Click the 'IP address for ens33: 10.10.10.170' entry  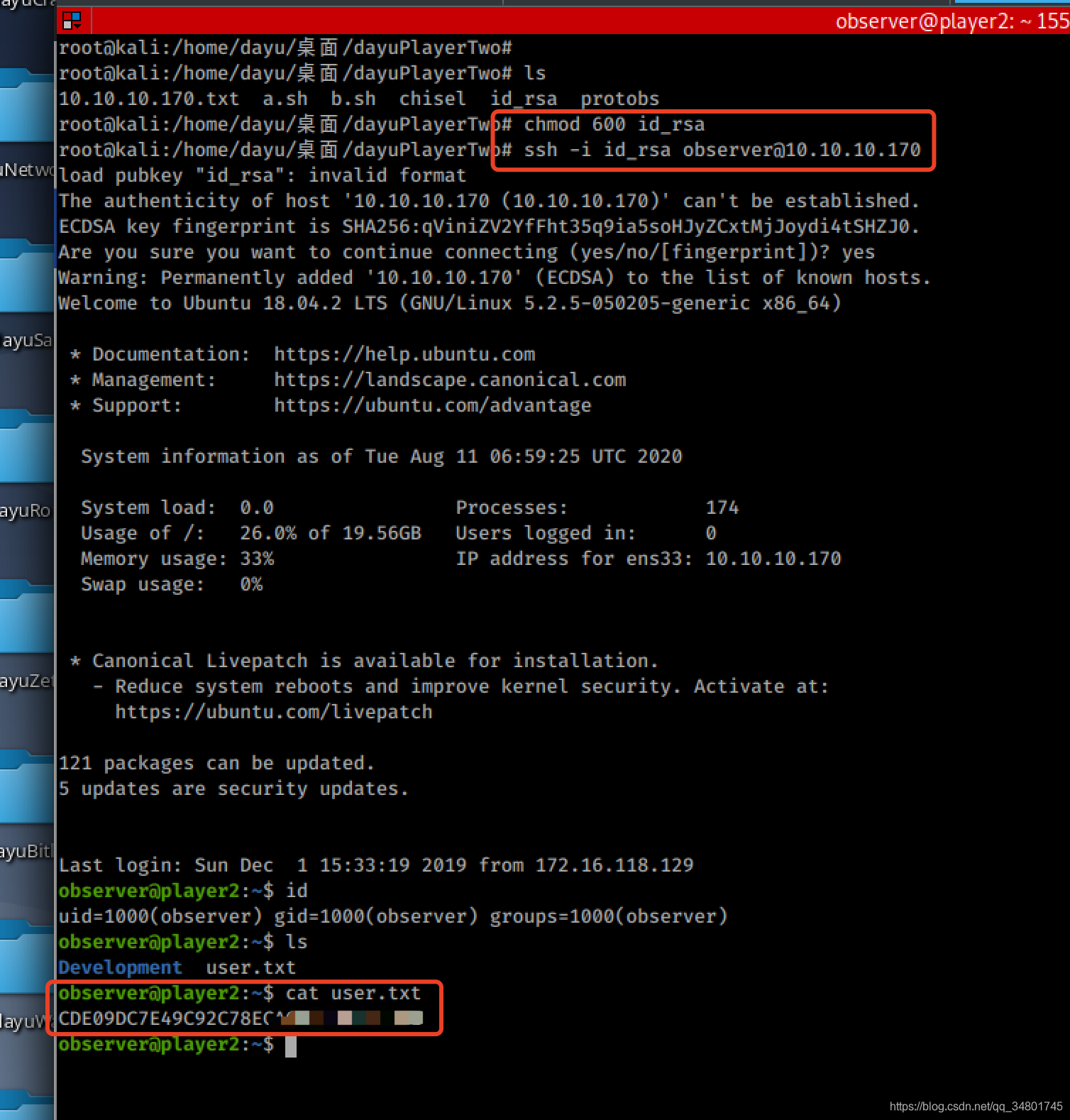649,559
